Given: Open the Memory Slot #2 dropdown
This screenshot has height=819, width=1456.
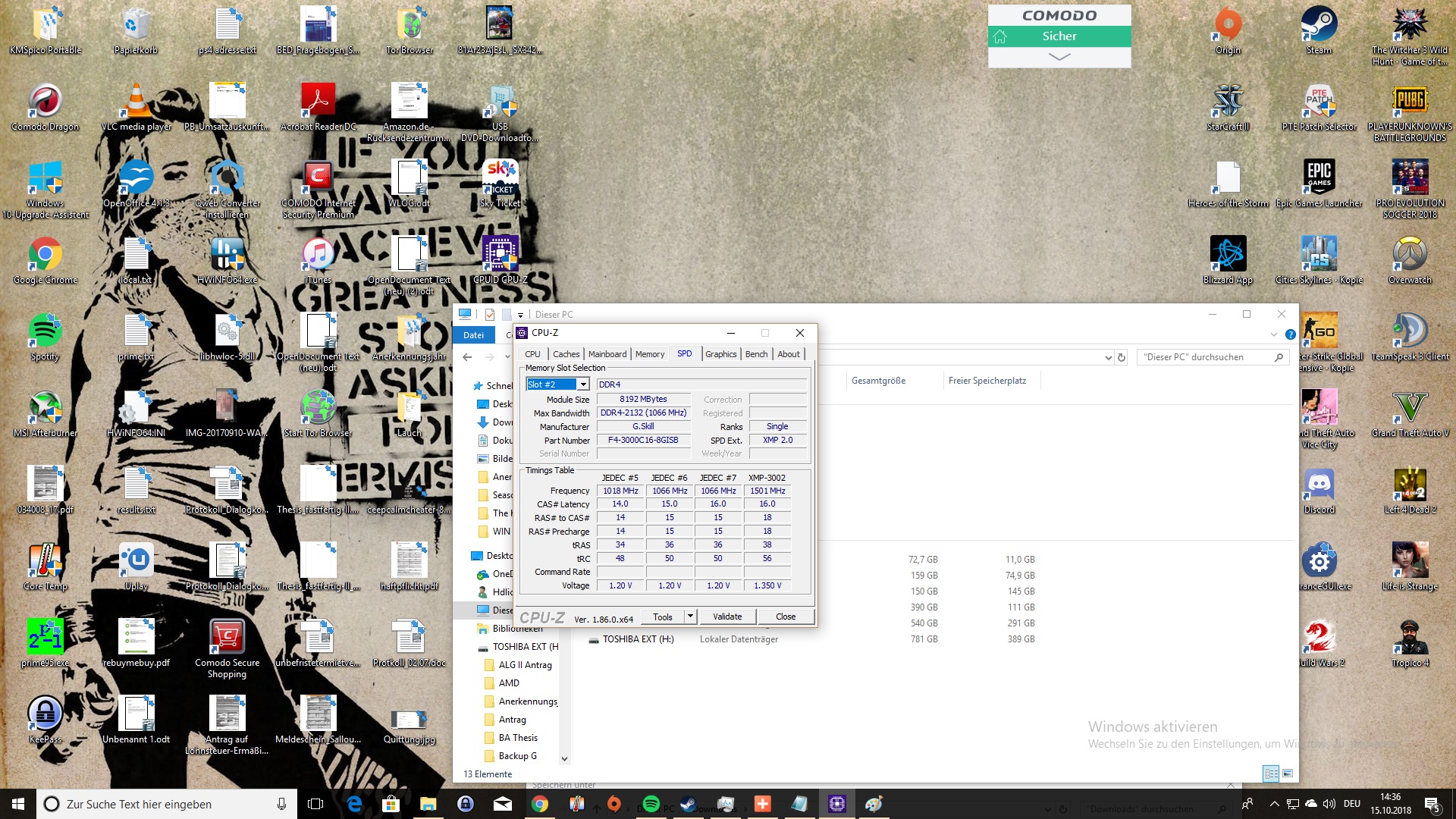Looking at the screenshot, I should tap(583, 384).
